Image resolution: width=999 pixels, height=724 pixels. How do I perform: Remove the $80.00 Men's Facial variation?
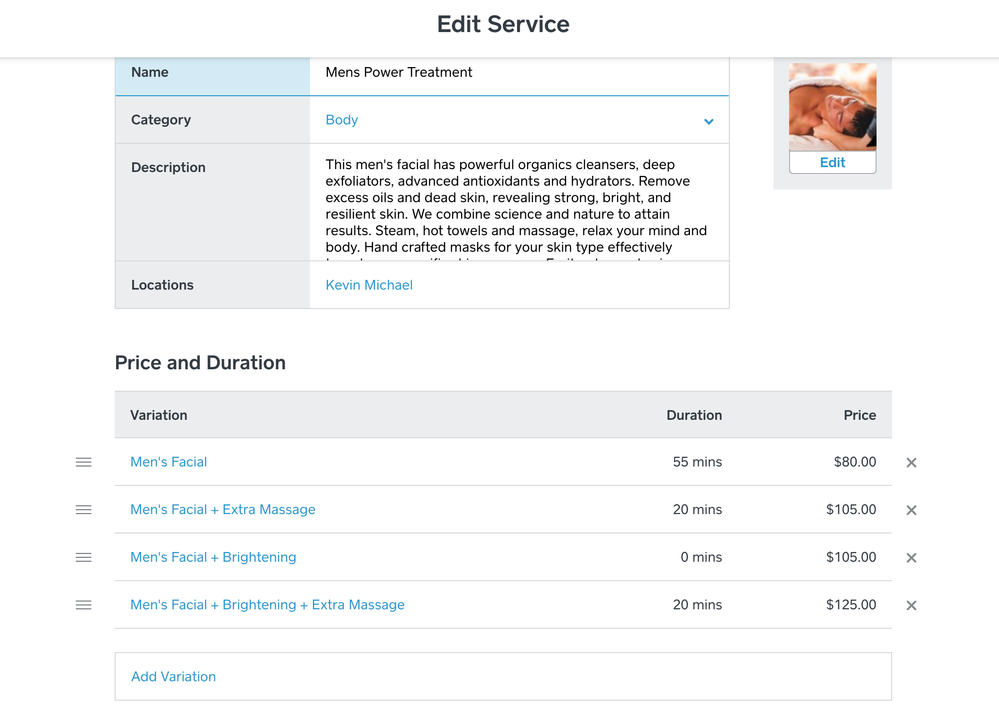(911, 463)
